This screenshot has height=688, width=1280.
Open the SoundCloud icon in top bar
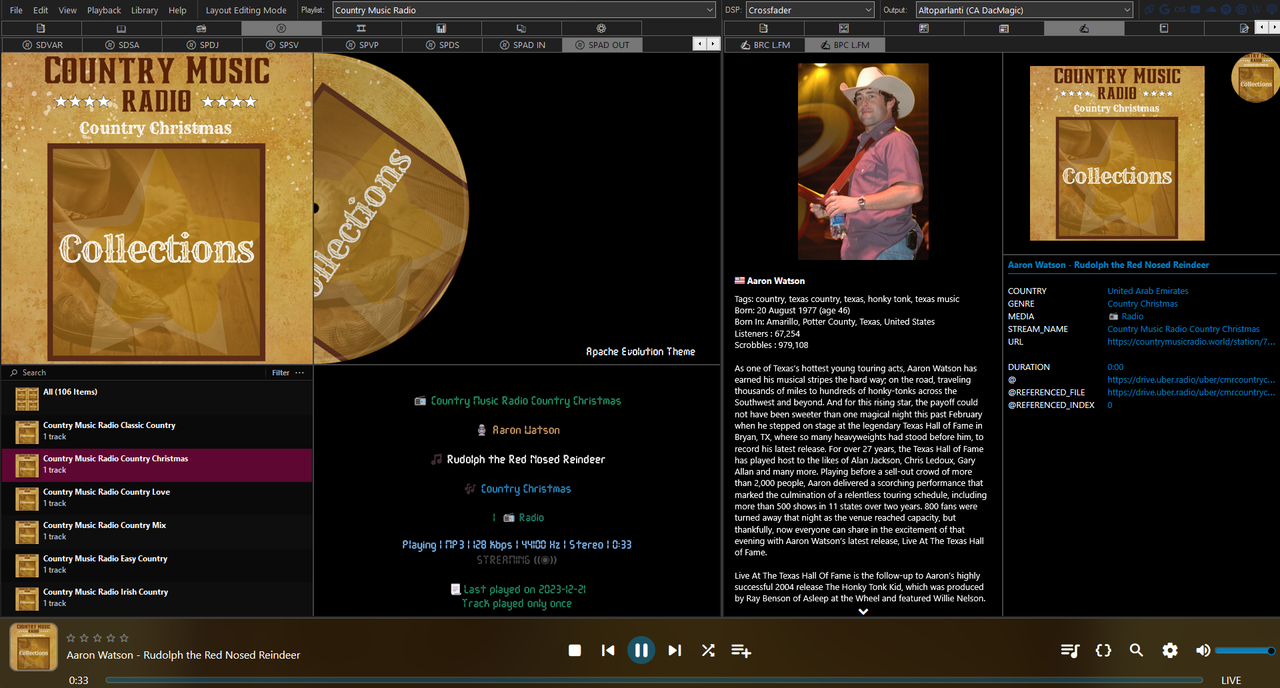(1210, 9)
